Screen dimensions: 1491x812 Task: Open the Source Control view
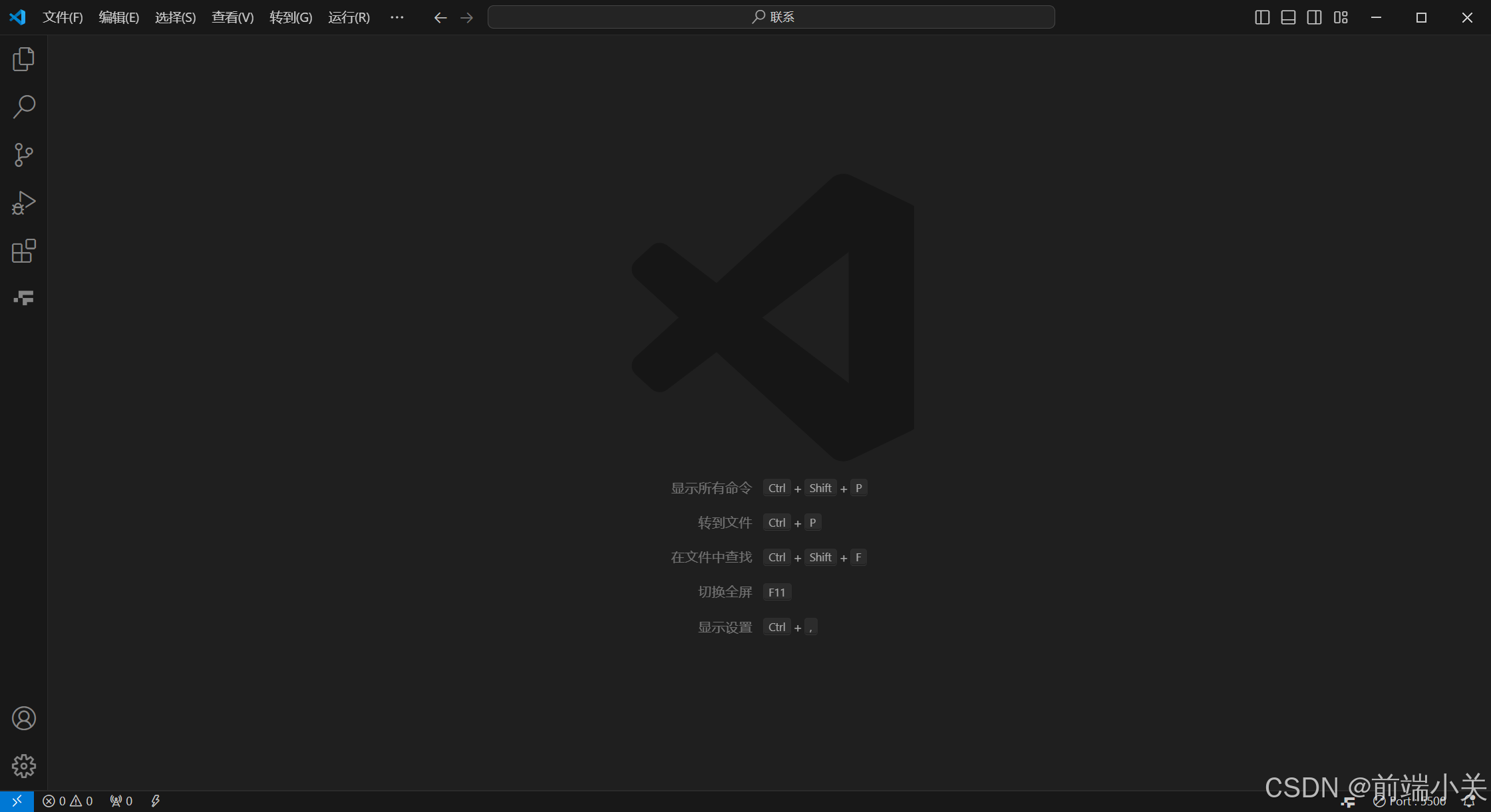pyautogui.click(x=23, y=155)
